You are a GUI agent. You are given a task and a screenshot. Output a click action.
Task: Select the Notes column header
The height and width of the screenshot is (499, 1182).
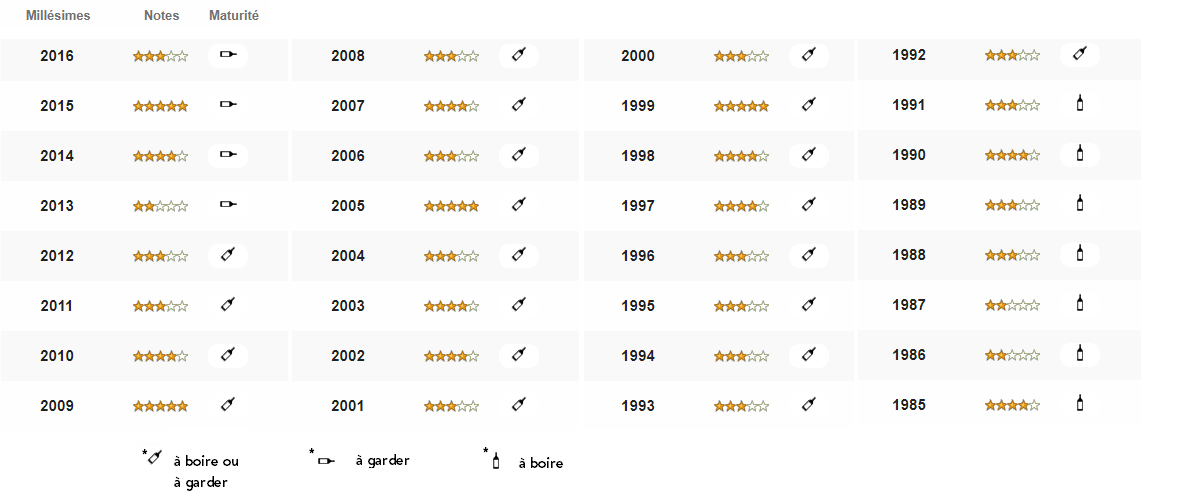click(162, 16)
